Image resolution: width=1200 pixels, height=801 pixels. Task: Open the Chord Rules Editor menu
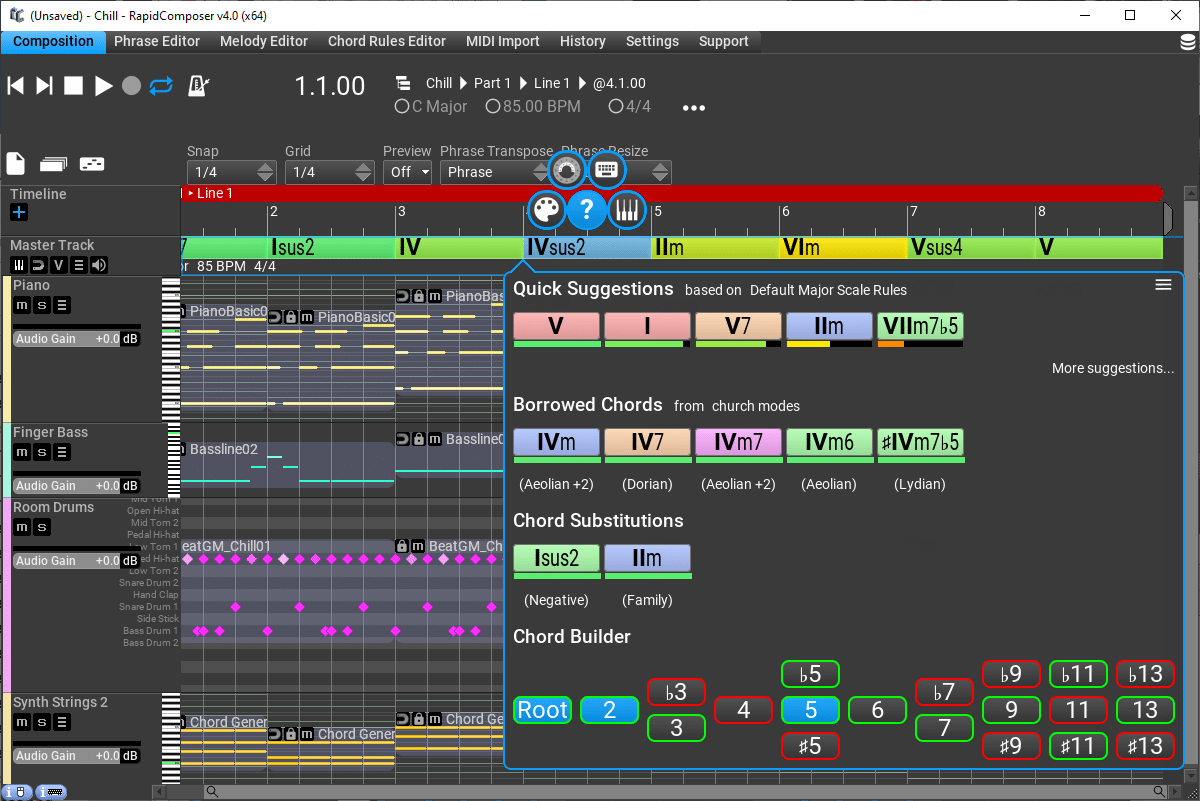[x=386, y=41]
